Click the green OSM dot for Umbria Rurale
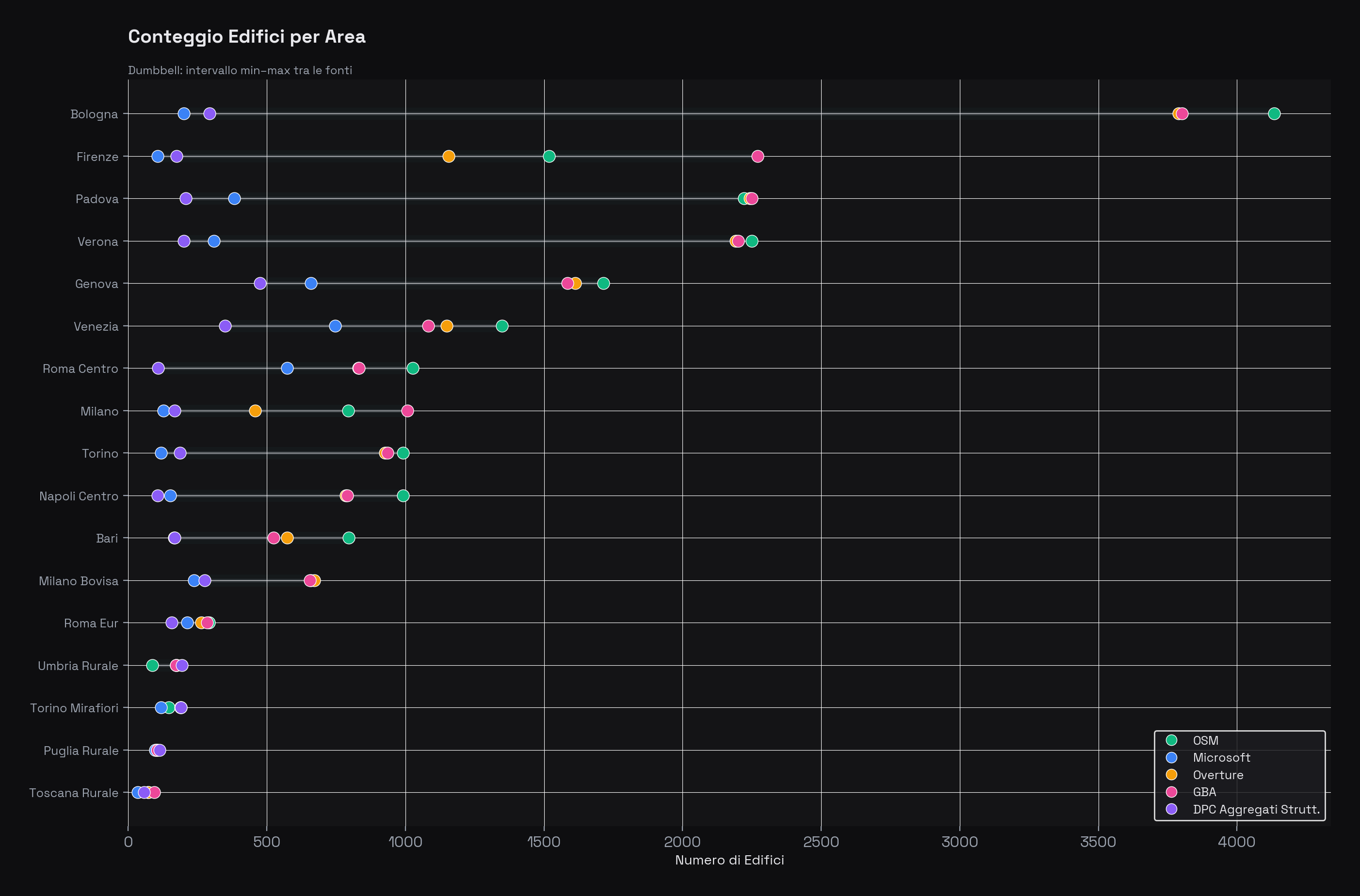This screenshot has width=1360, height=896. (x=152, y=665)
